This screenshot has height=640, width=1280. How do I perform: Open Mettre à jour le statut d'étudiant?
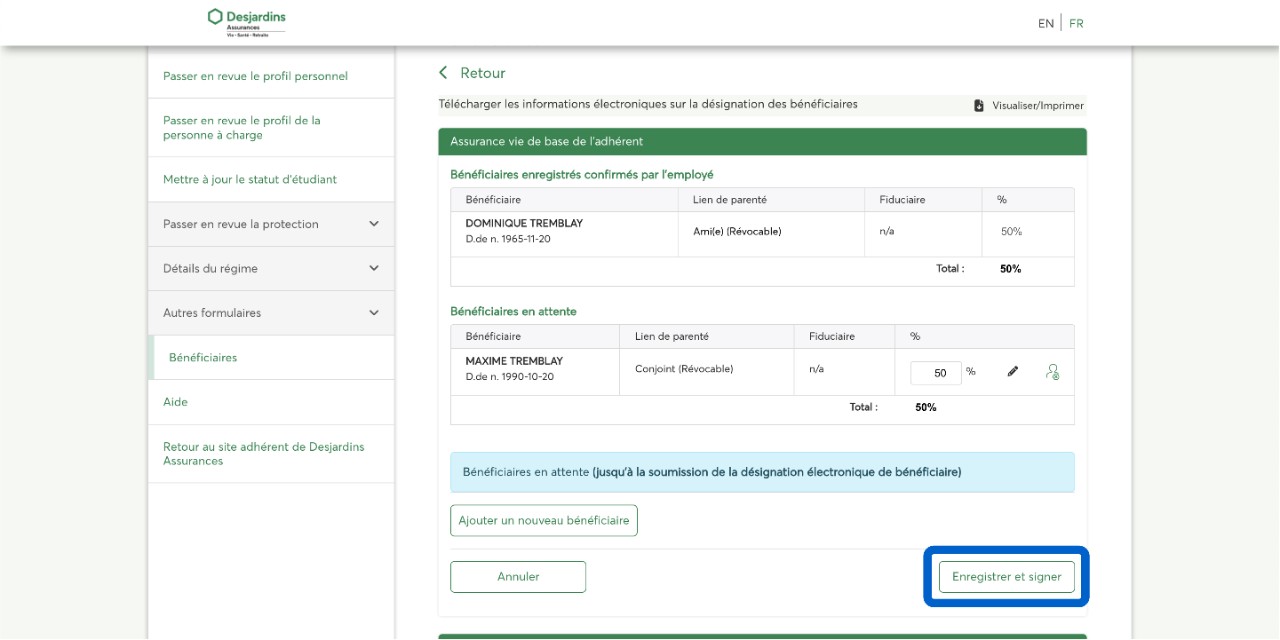point(250,180)
